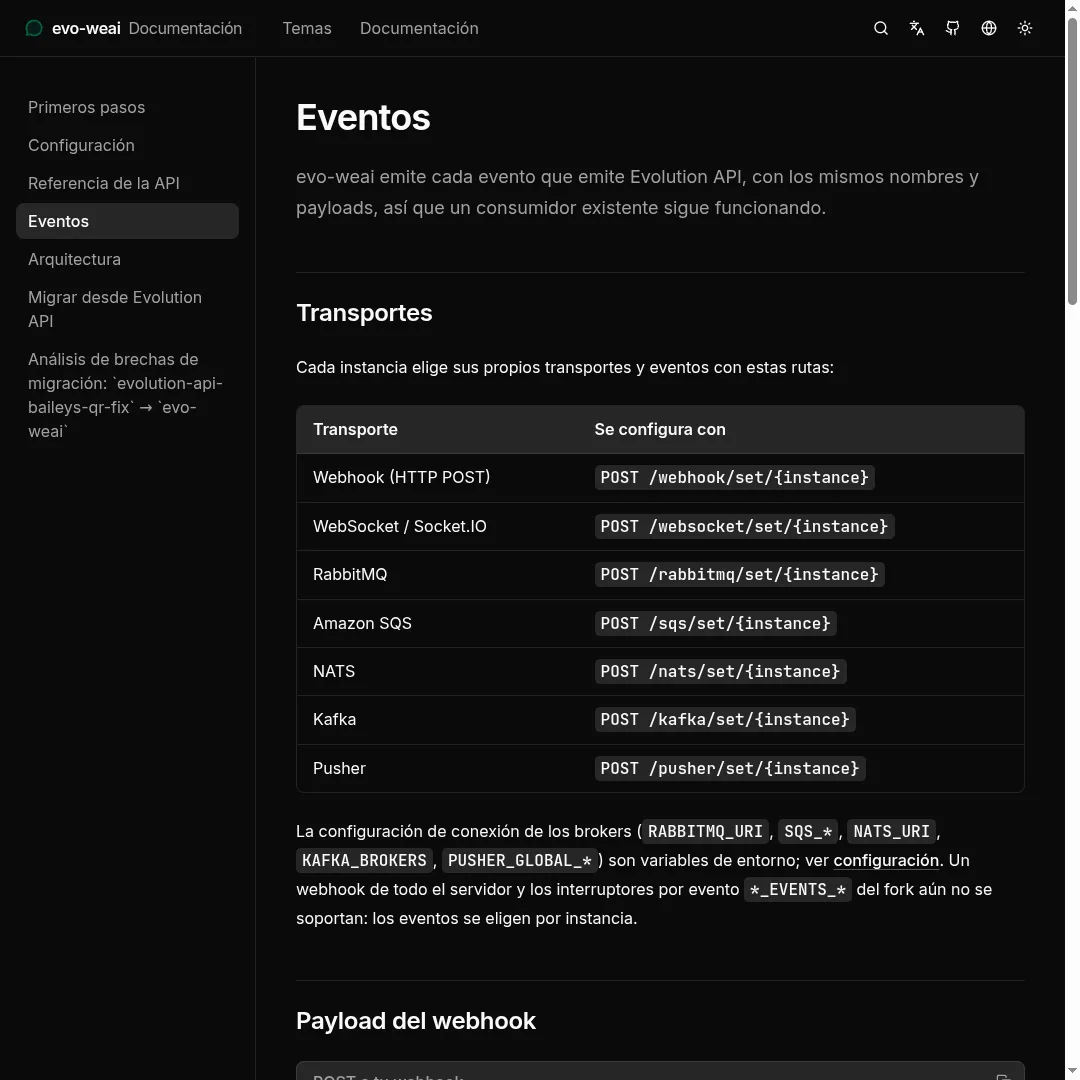
Task: Click the Transporte column header
Action: click(355, 429)
